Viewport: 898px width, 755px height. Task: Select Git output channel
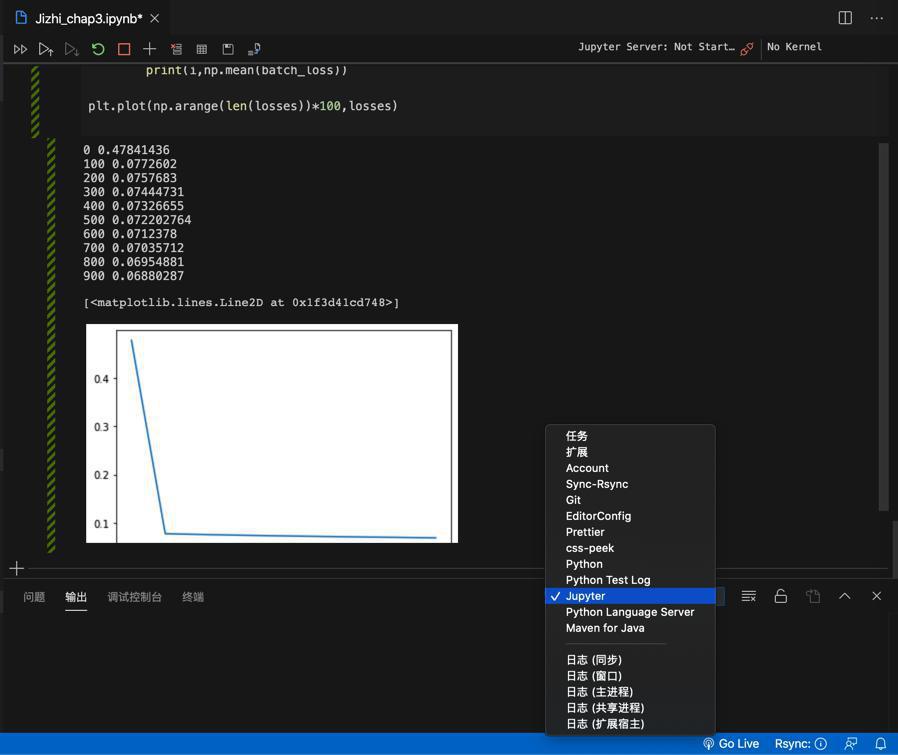click(x=631, y=500)
